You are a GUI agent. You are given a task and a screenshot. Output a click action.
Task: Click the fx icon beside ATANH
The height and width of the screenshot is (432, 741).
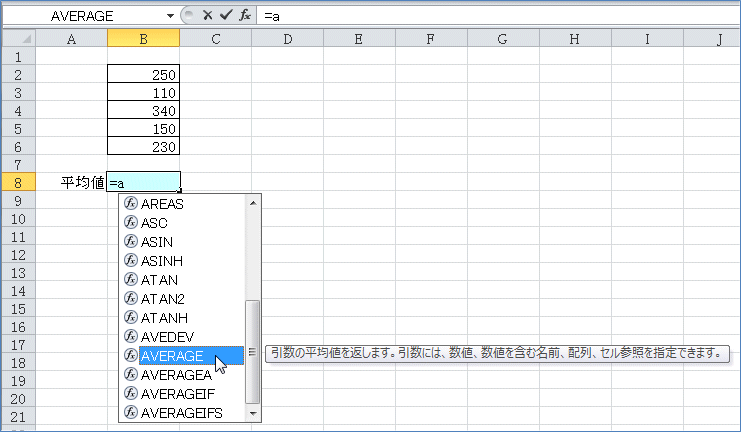pyautogui.click(x=130, y=317)
